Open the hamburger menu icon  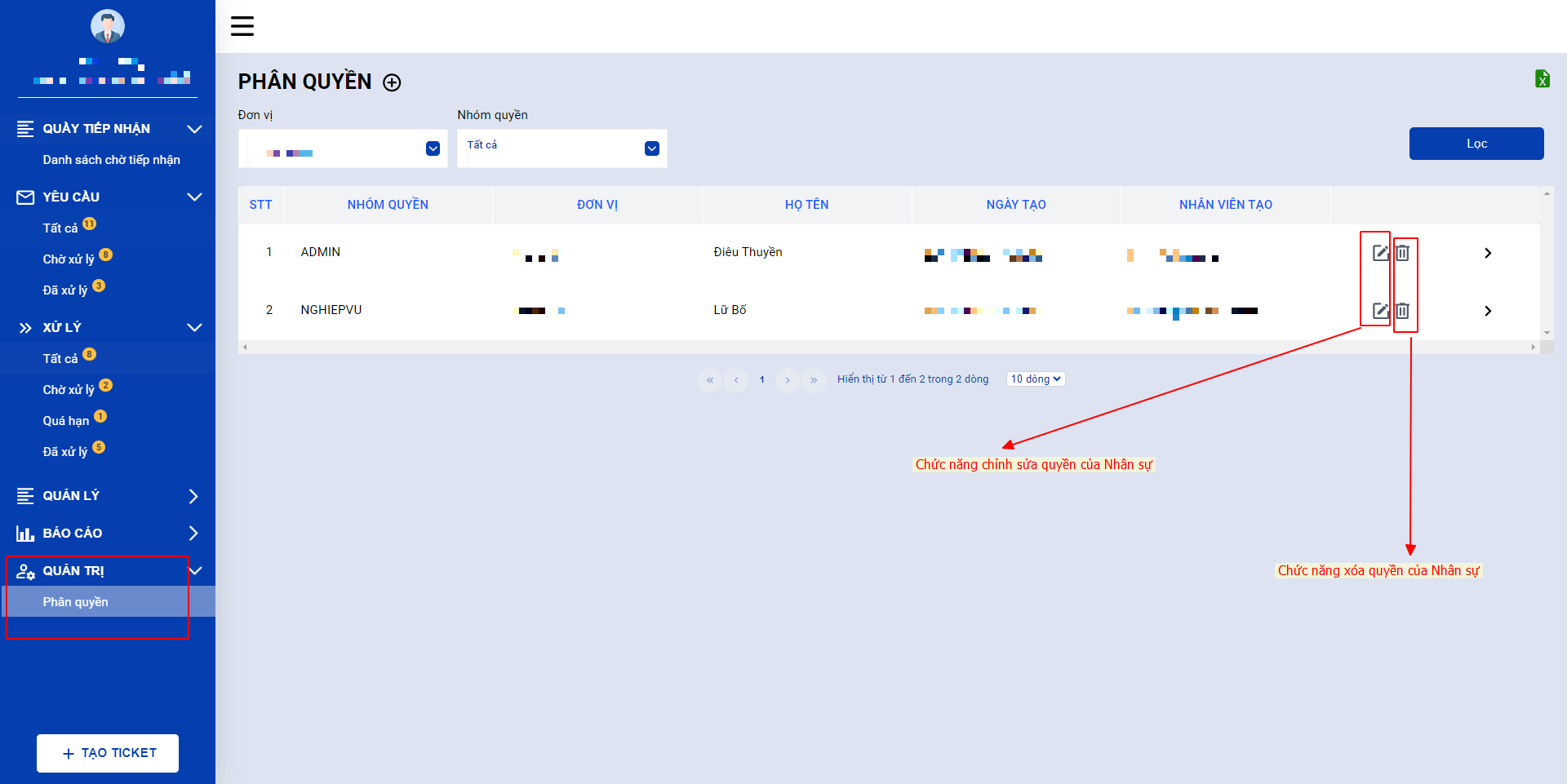click(x=242, y=26)
